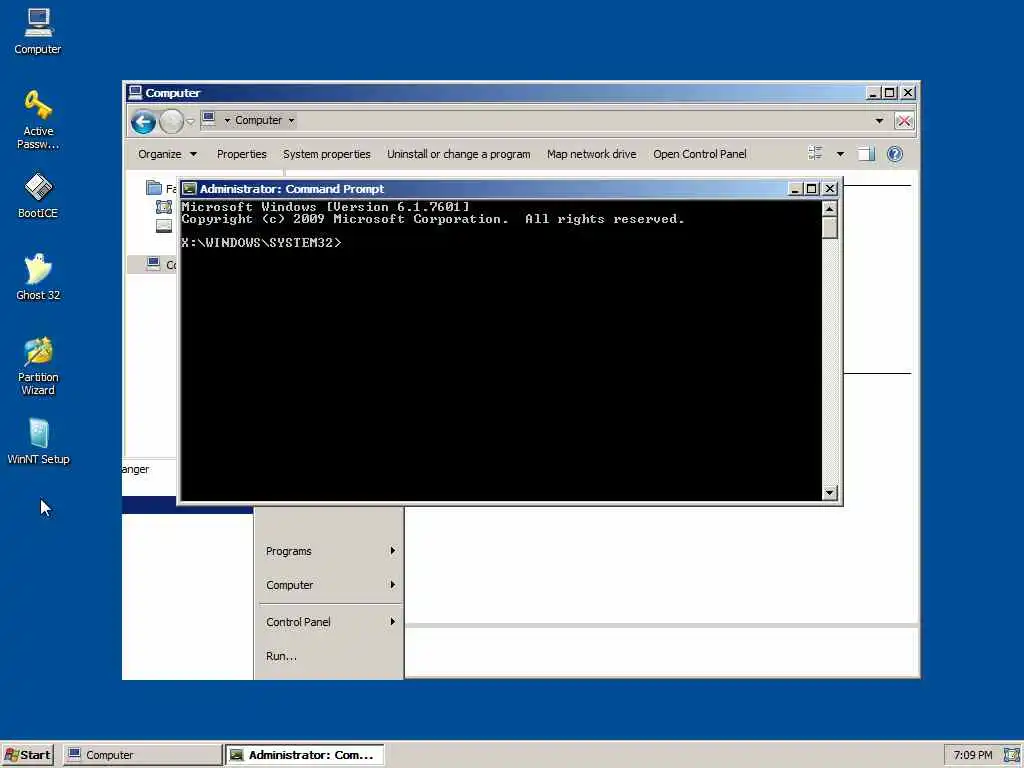Change your view icon in Computer toolbar
This screenshot has height=768, width=1024.
coord(815,153)
